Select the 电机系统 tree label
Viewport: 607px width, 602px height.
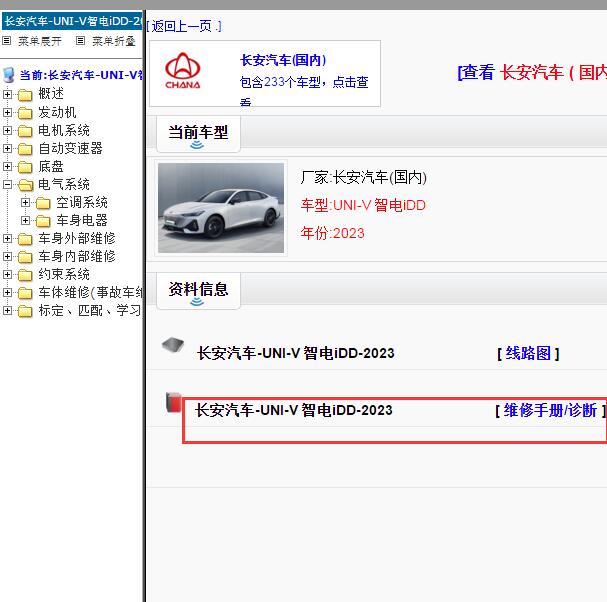[64, 130]
